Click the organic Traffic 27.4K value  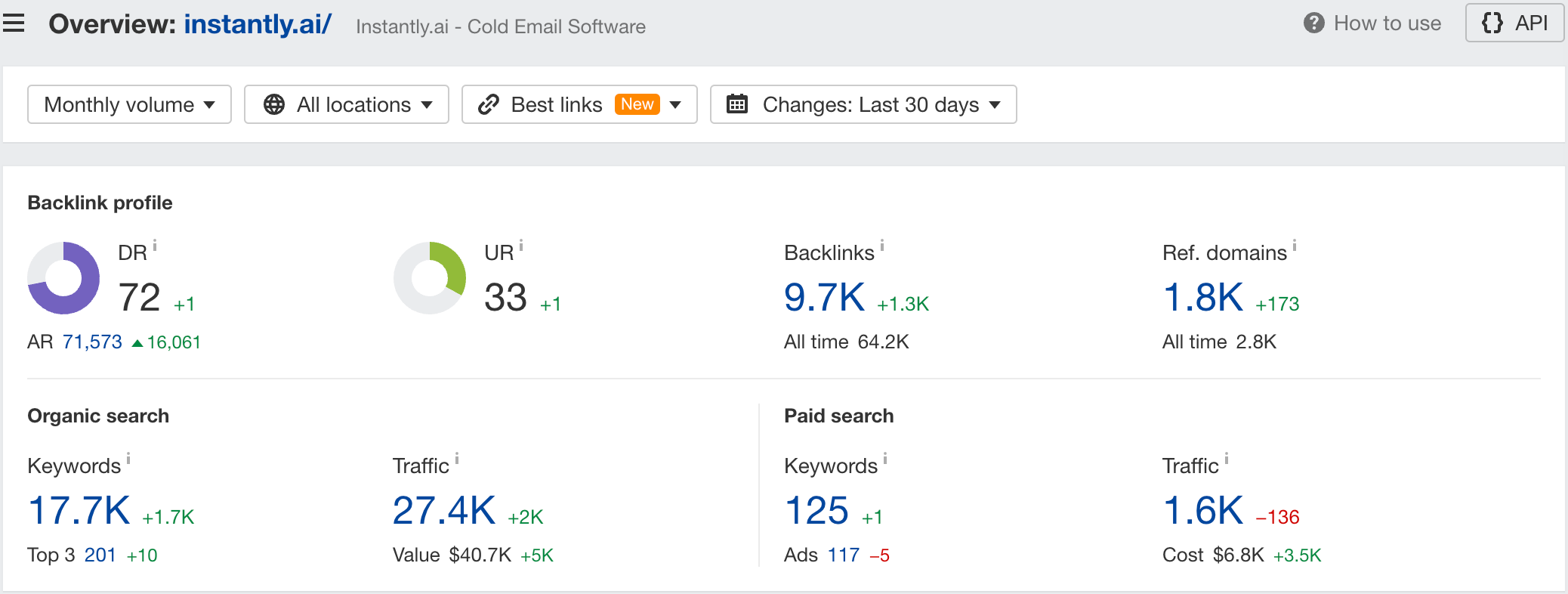click(x=444, y=510)
